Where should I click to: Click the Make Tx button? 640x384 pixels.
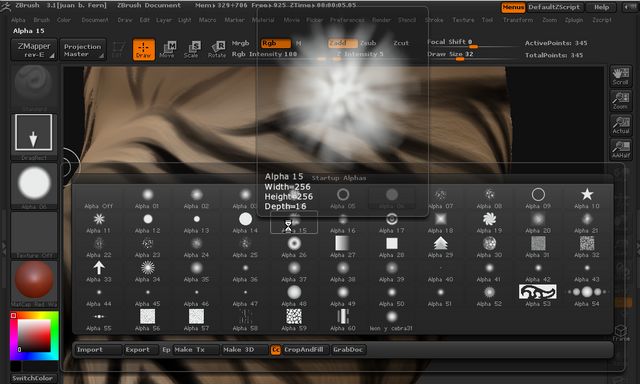click(196, 350)
